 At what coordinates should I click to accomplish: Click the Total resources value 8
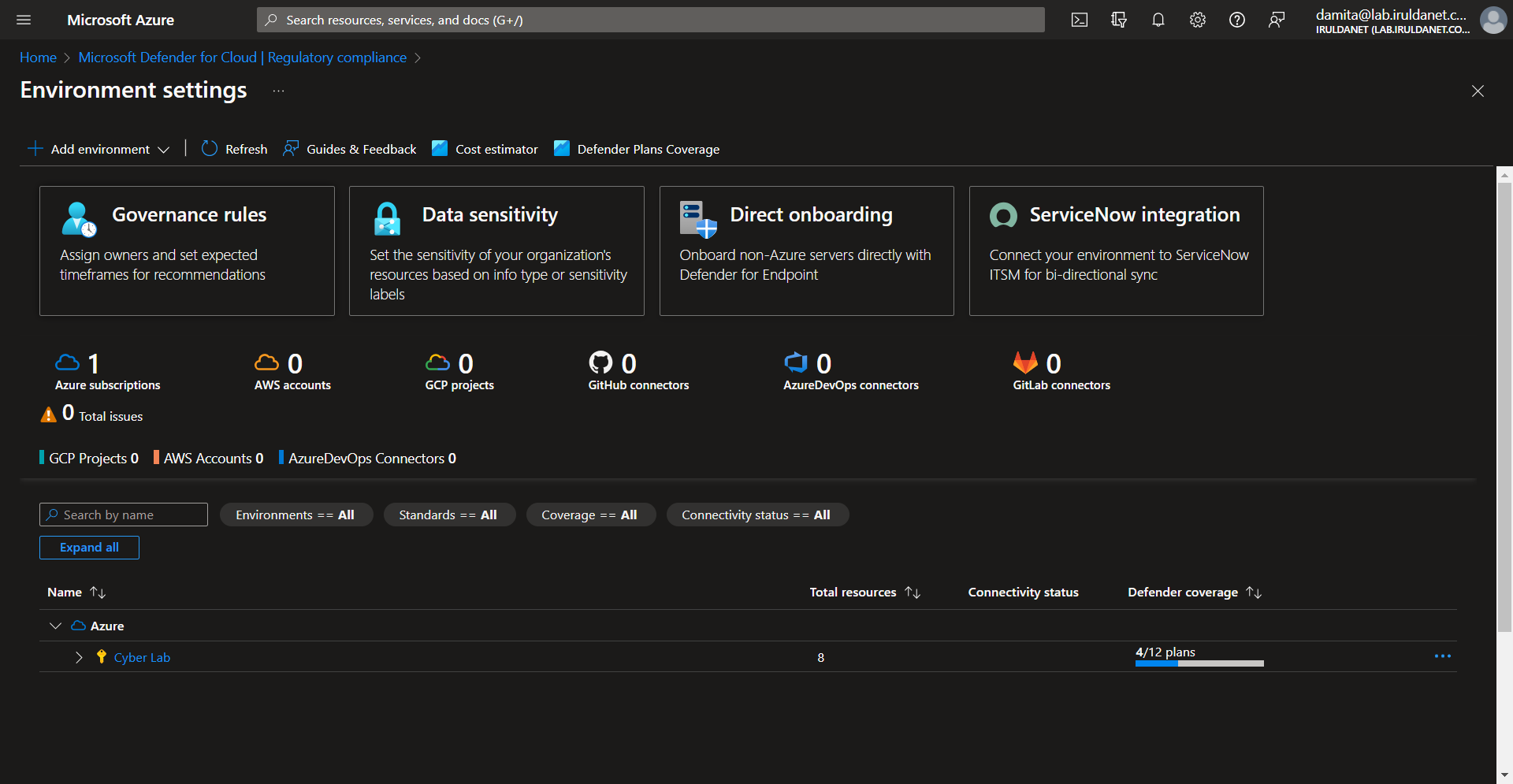click(x=820, y=657)
